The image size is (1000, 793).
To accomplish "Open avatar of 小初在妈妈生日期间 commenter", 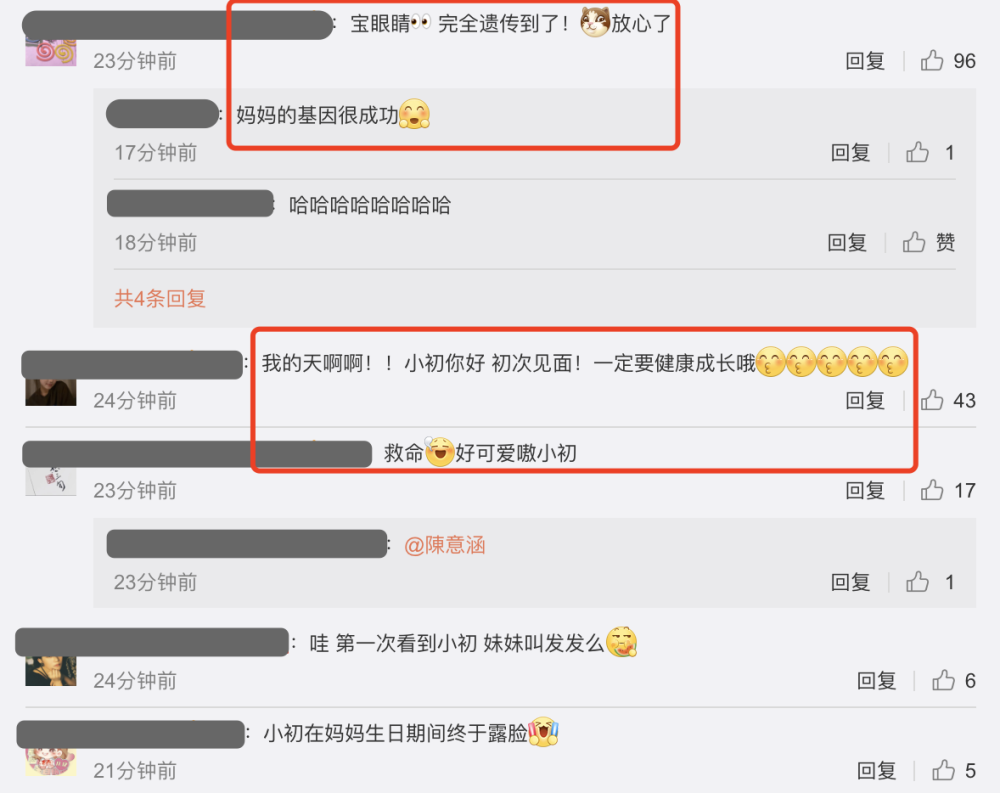I will [x=51, y=762].
